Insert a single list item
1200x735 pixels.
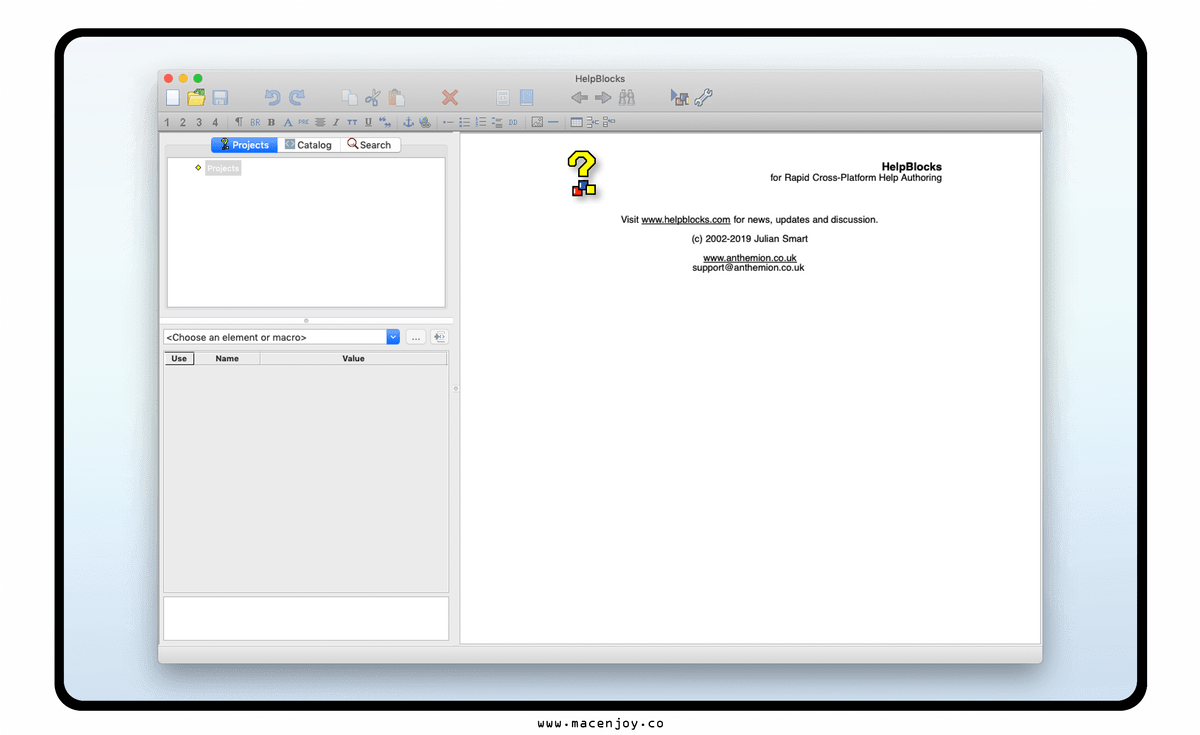pyautogui.click(x=448, y=122)
